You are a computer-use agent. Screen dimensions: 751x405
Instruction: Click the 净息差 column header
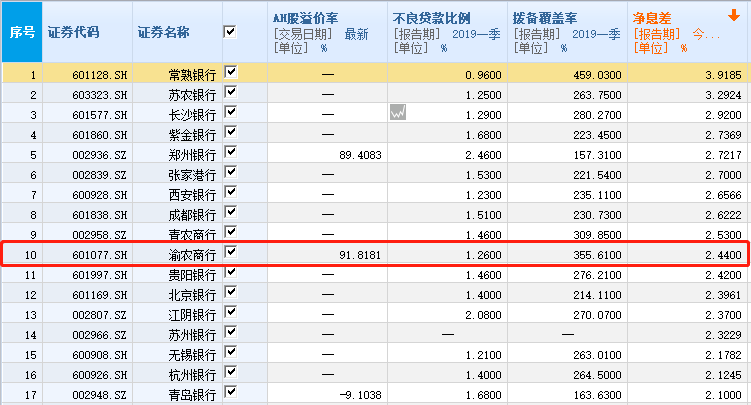688,32
